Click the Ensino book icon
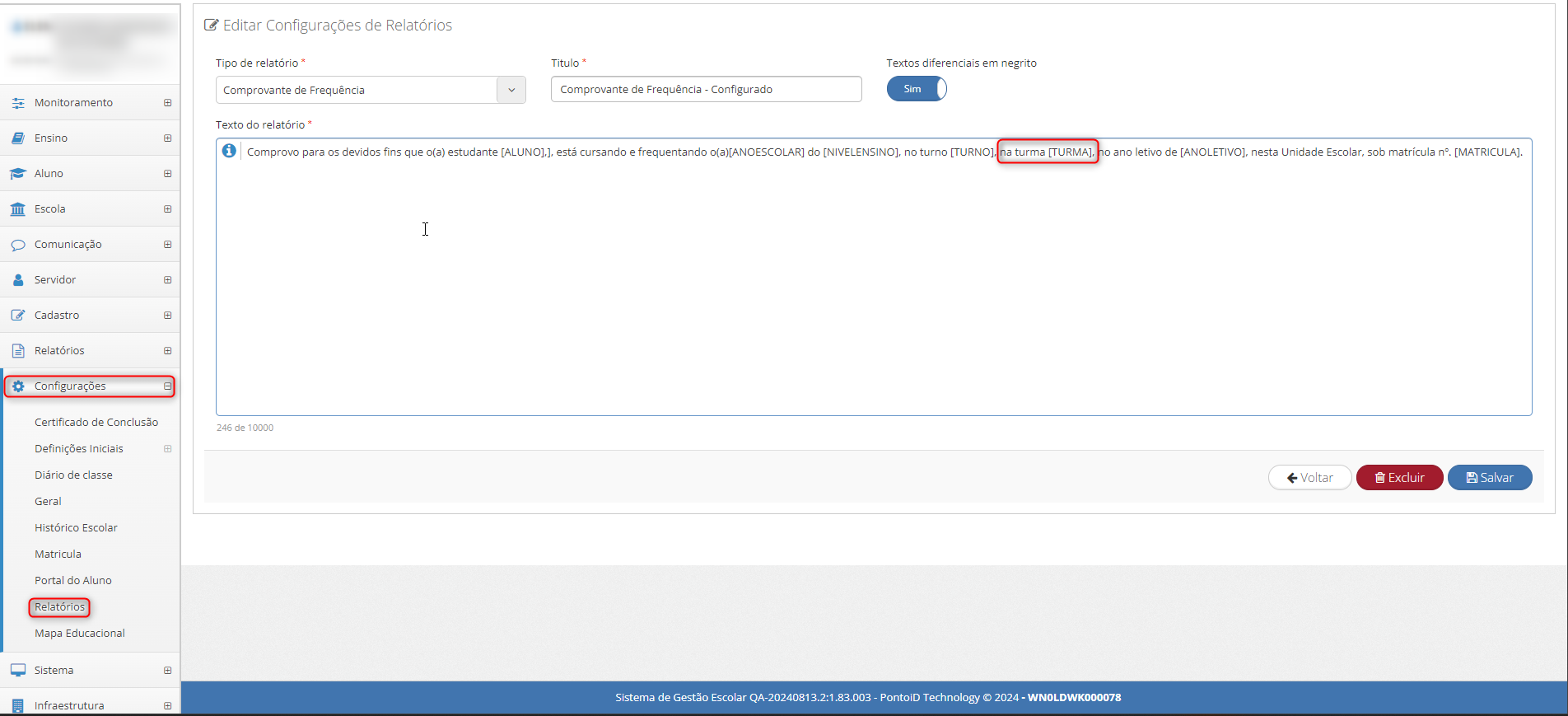This screenshot has height=716, width=1568. [18, 138]
